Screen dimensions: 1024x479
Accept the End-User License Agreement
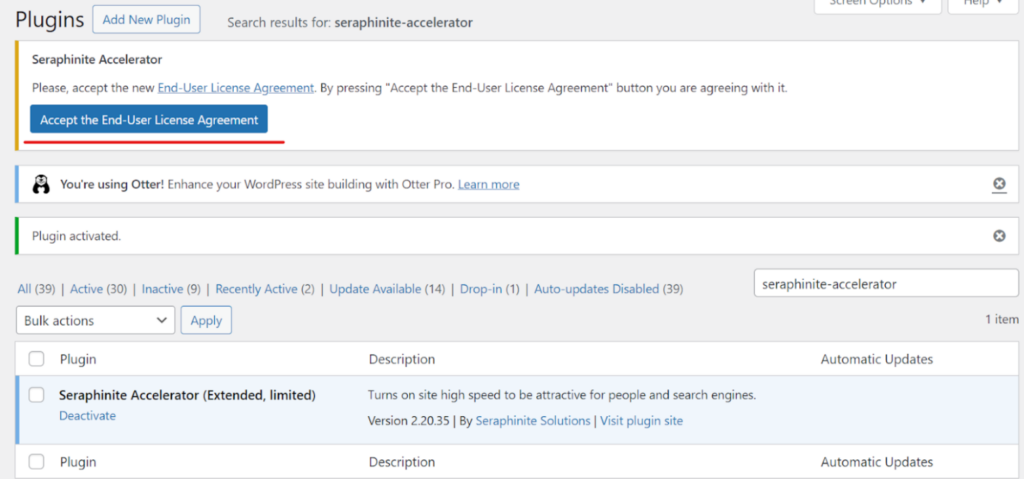pyautogui.click(x=149, y=120)
